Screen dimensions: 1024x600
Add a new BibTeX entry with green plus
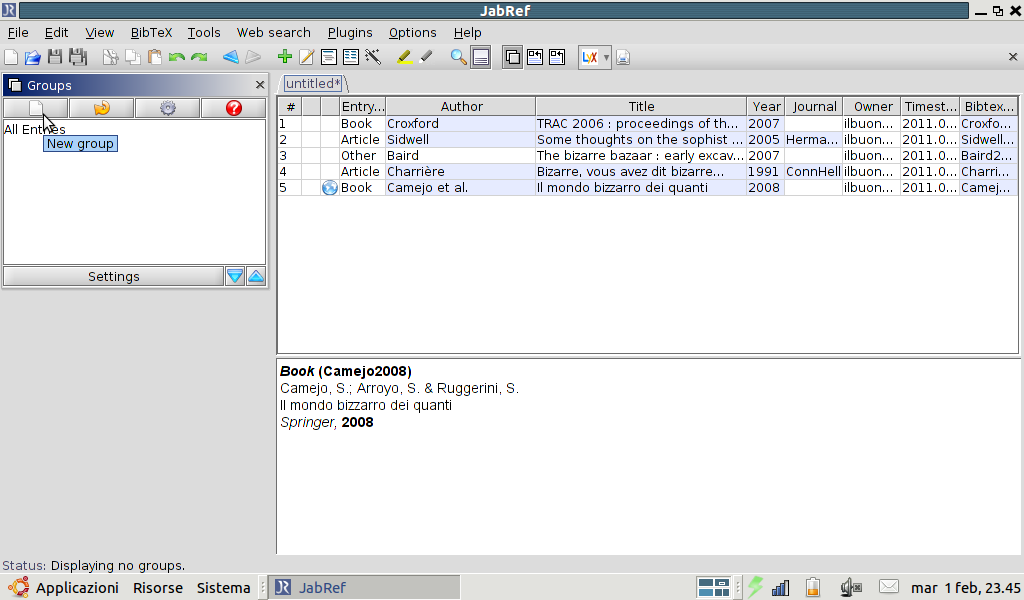pyautogui.click(x=284, y=57)
